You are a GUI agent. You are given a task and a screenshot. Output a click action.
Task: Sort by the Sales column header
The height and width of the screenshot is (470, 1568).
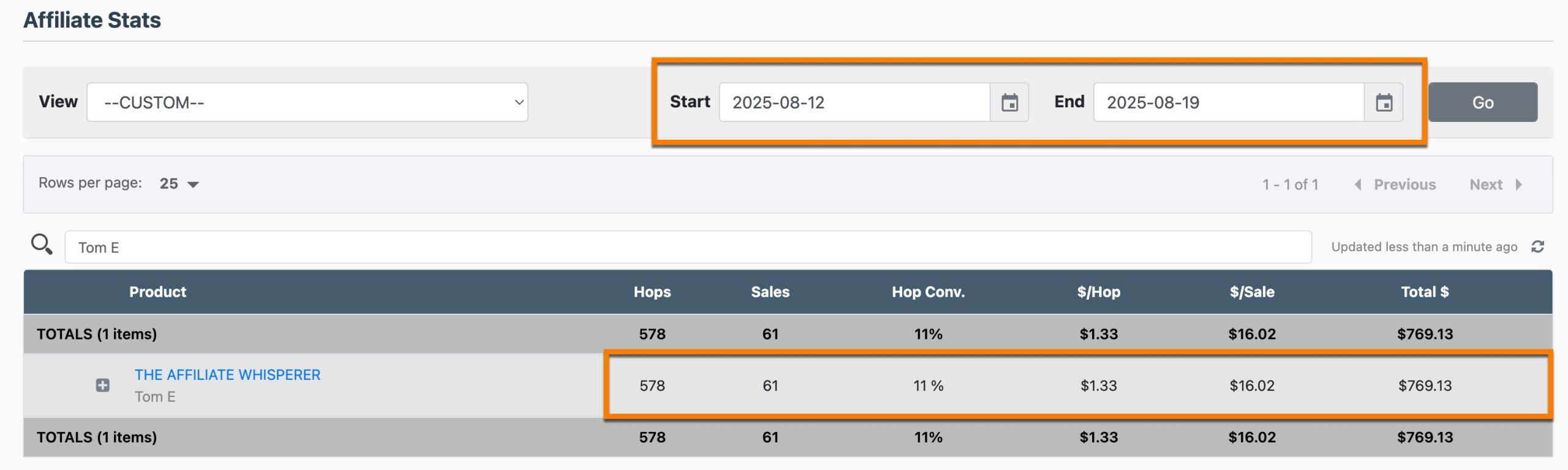[770, 292]
